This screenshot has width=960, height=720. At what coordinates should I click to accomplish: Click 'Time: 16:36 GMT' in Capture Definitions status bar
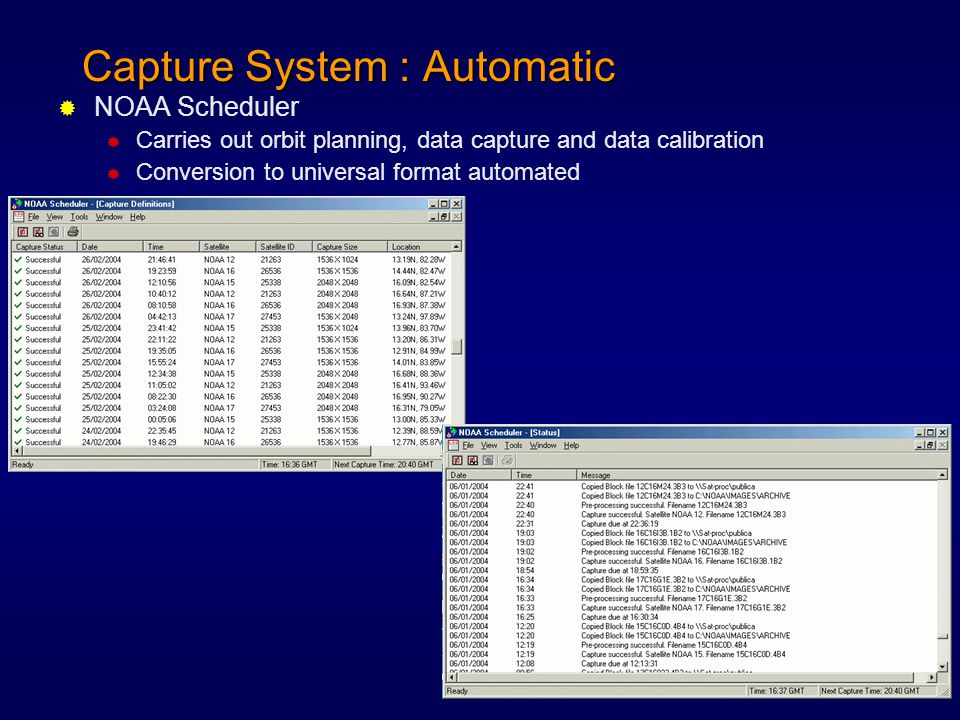pos(290,465)
